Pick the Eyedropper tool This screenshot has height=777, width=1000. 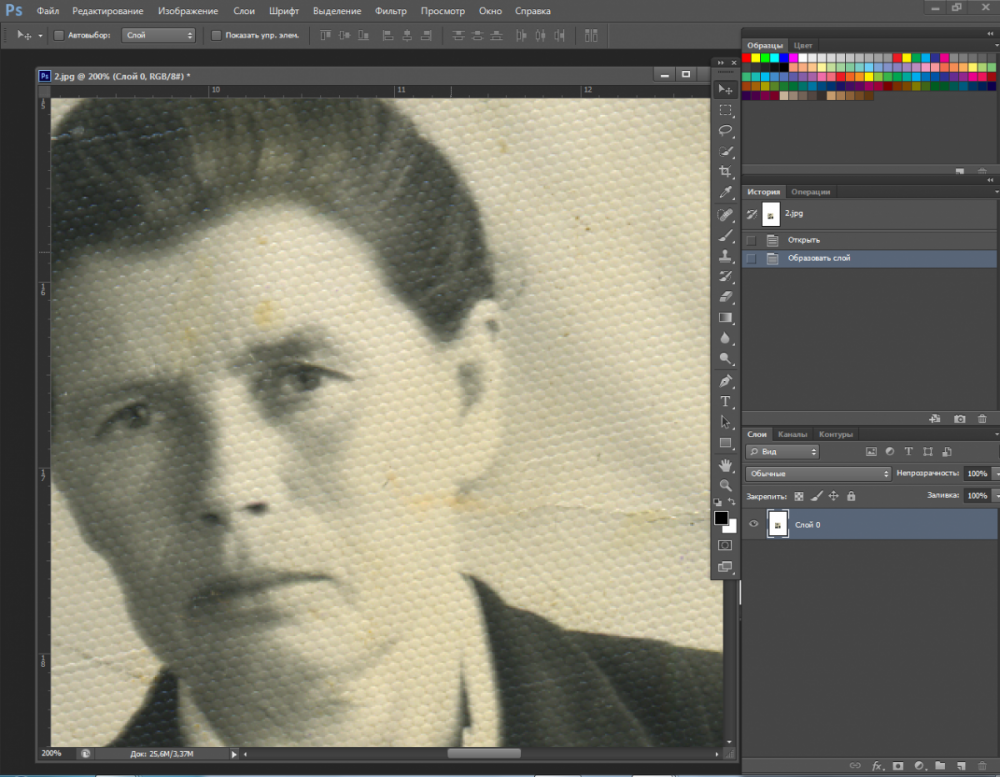726,193
